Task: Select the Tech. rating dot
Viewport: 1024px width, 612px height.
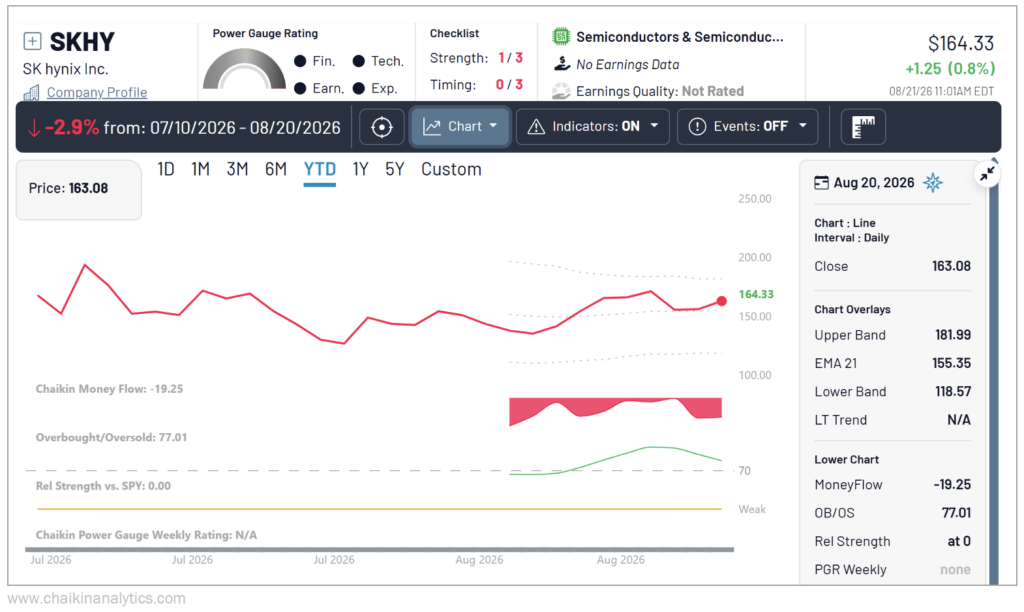Action: coord(359,61)
